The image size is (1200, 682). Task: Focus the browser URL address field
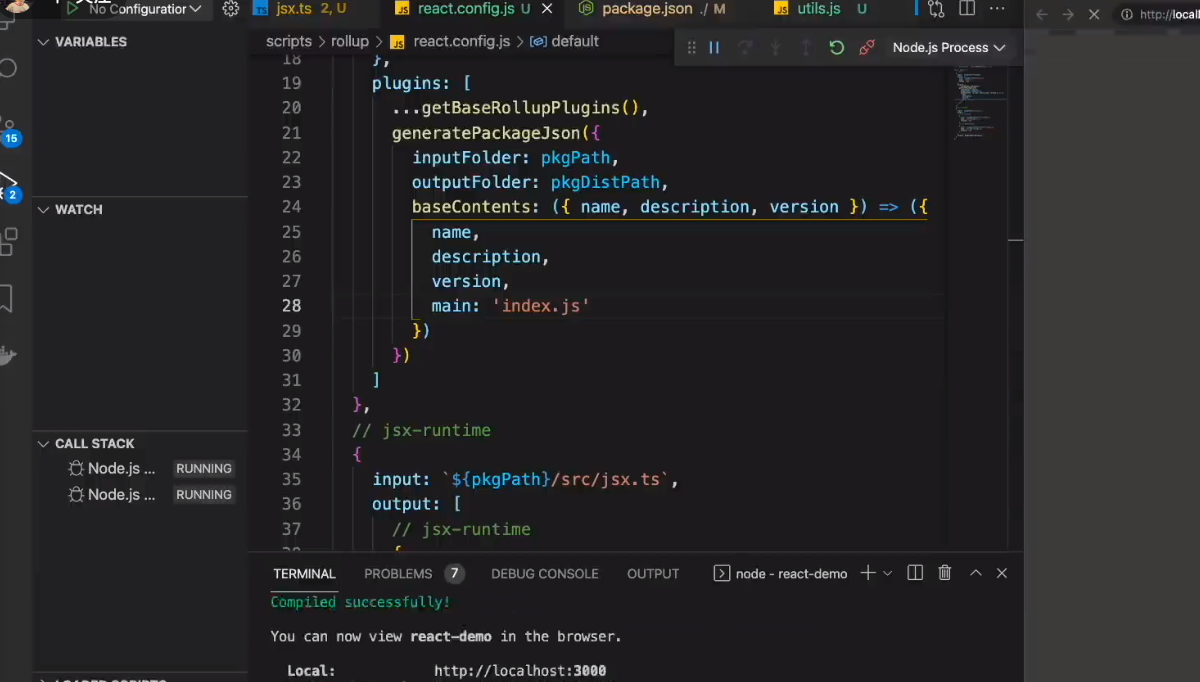point(1170,15)
